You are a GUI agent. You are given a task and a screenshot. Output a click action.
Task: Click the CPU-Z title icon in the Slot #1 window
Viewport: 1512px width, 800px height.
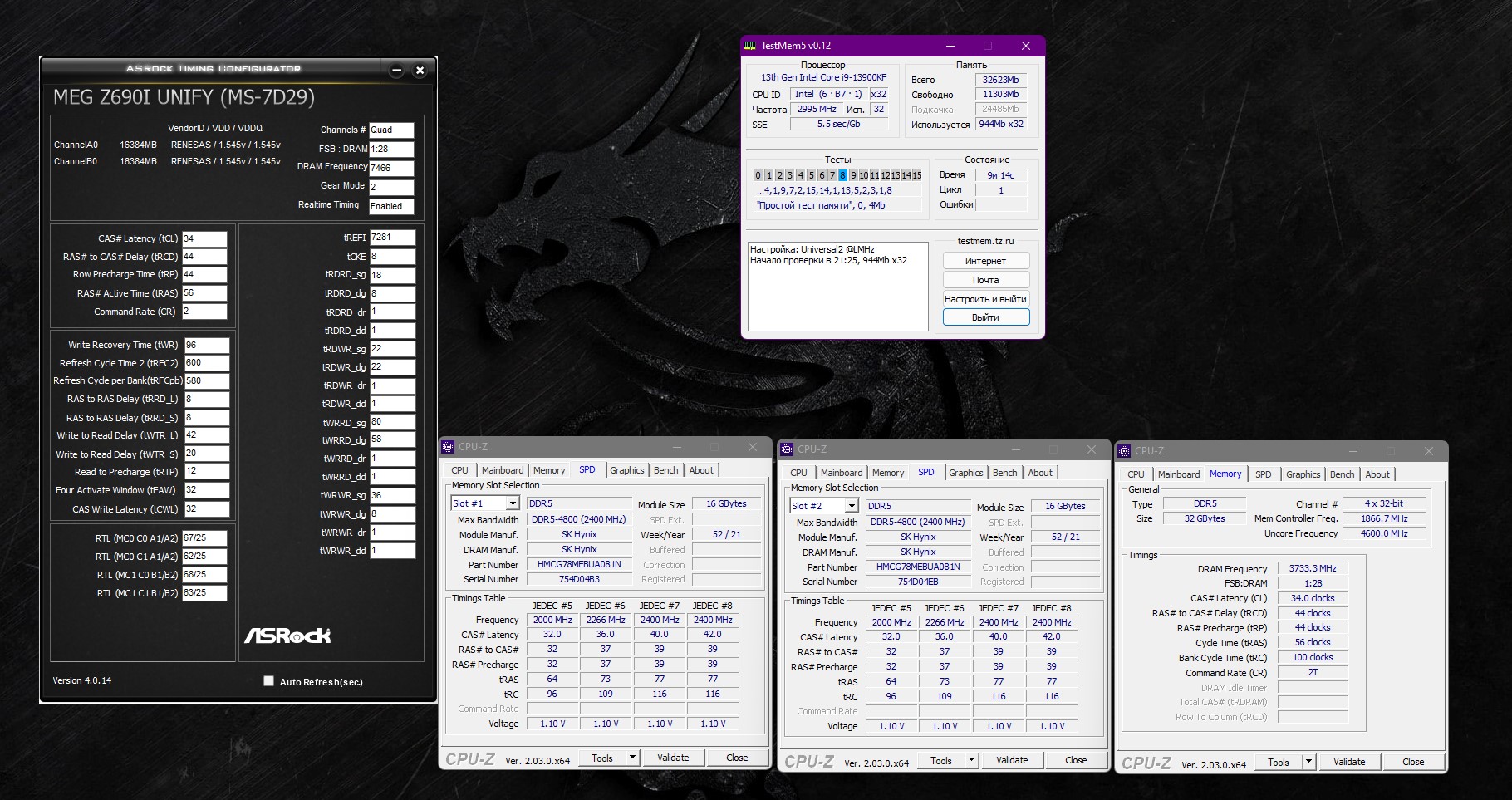448,447
